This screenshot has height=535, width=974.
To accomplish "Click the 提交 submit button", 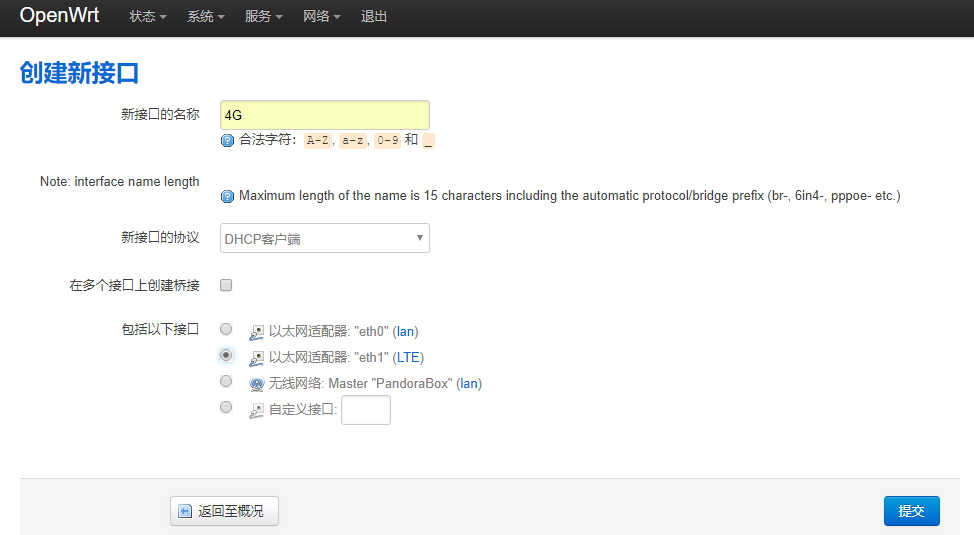I will pos(911,511).
